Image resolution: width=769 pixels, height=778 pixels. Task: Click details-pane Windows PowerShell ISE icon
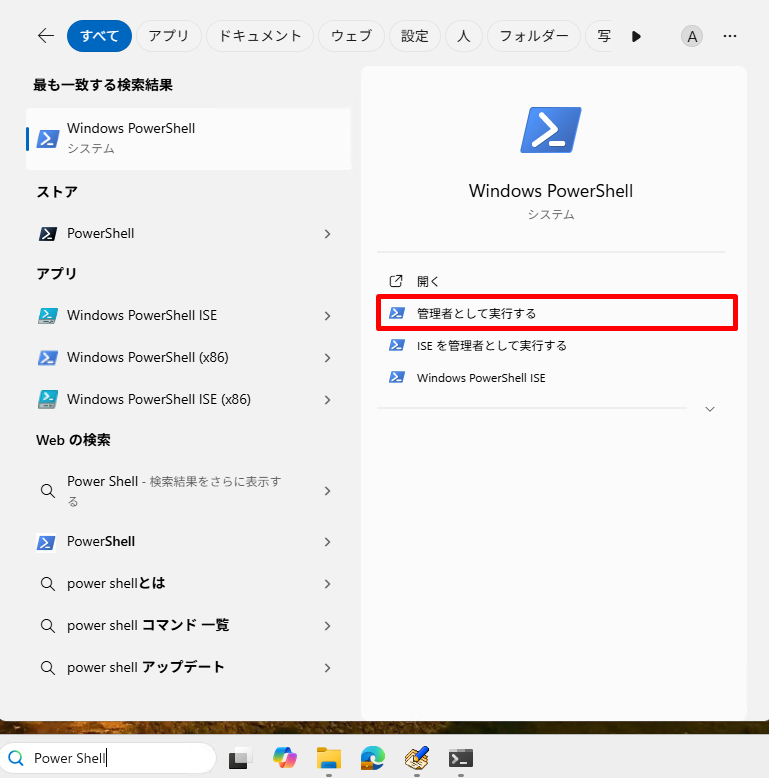[396, 378]
